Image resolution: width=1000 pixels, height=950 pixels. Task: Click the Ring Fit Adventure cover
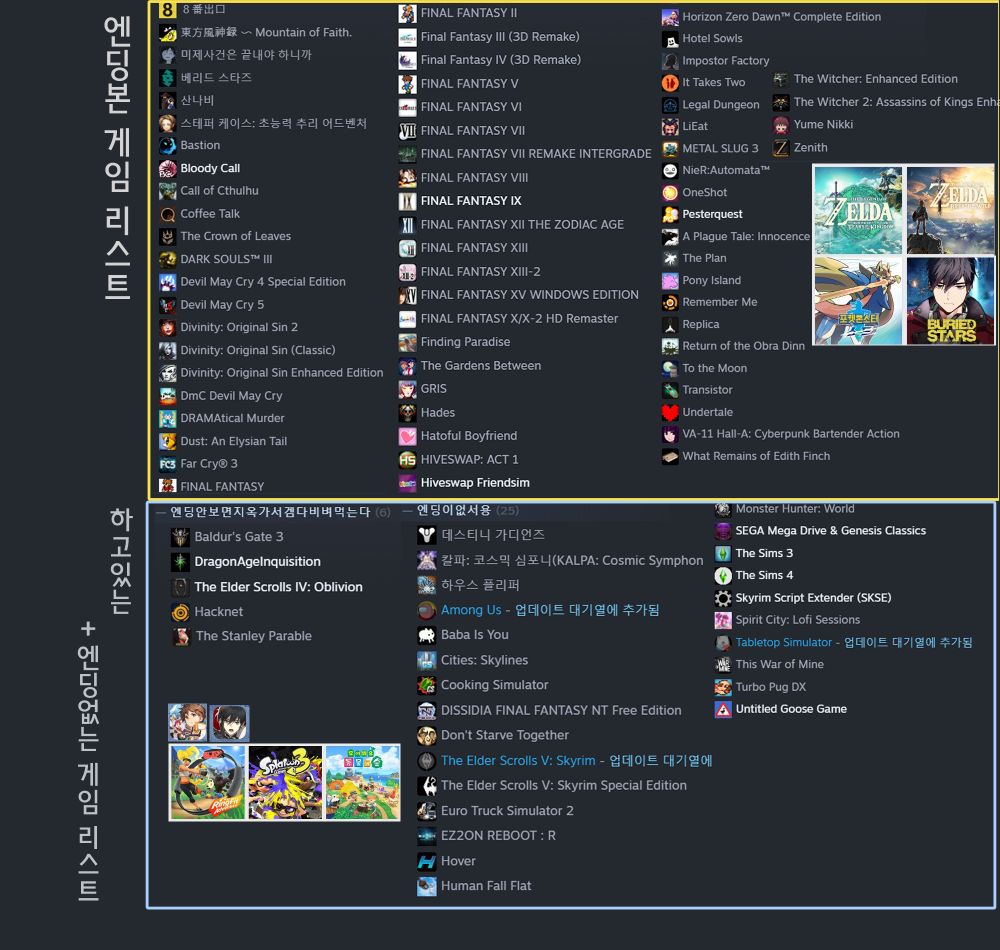208,782
